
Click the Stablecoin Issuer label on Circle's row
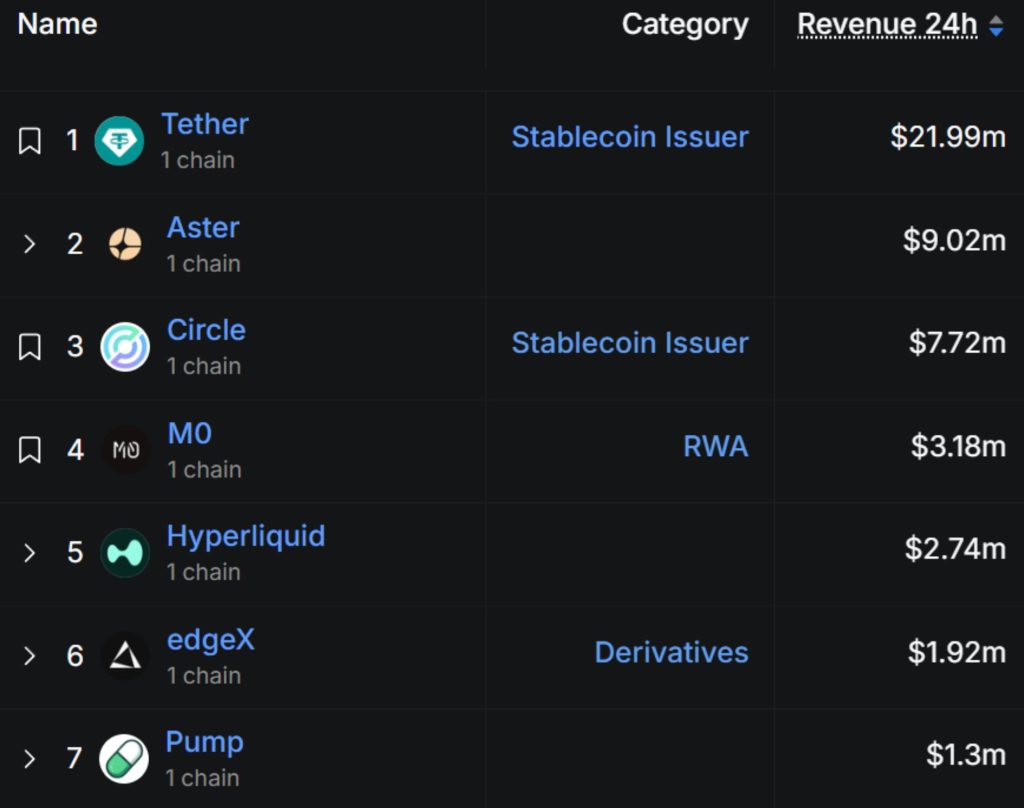click(630, 343)
